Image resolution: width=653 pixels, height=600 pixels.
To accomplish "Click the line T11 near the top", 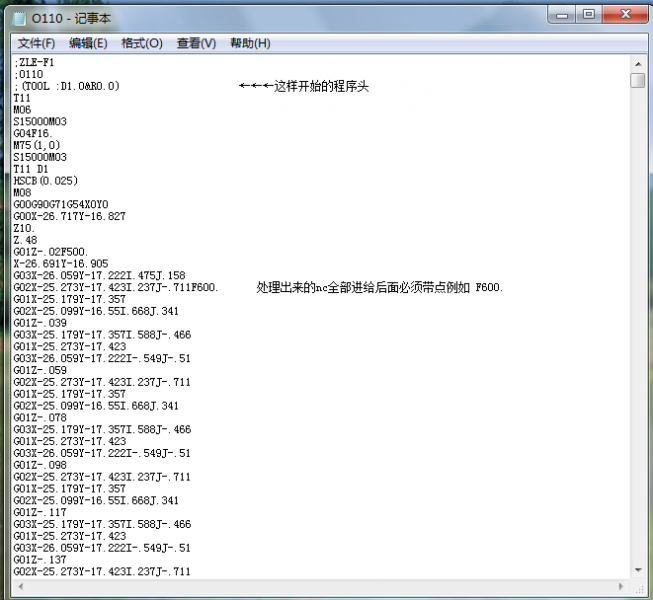I will 22,98.
